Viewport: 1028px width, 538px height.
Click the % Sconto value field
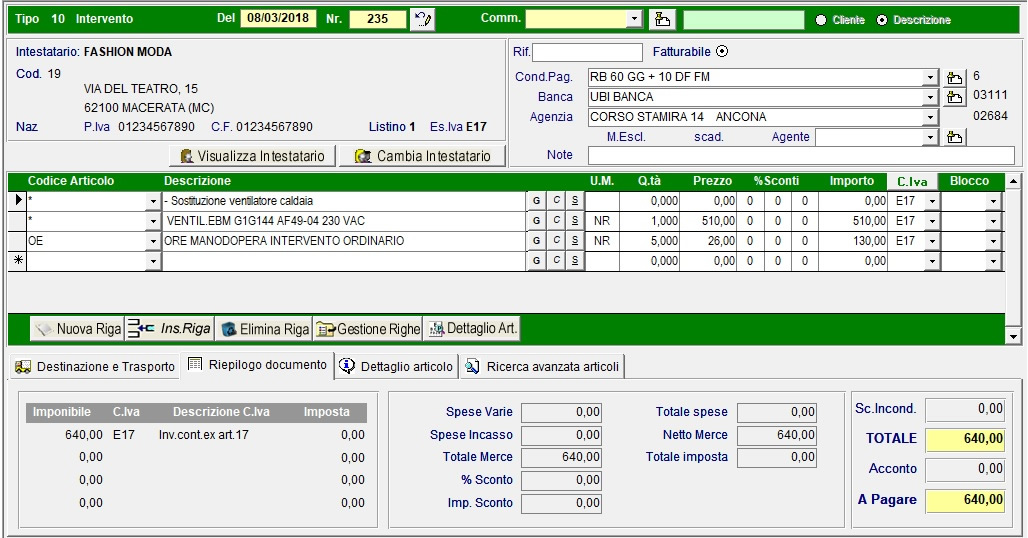561,480
